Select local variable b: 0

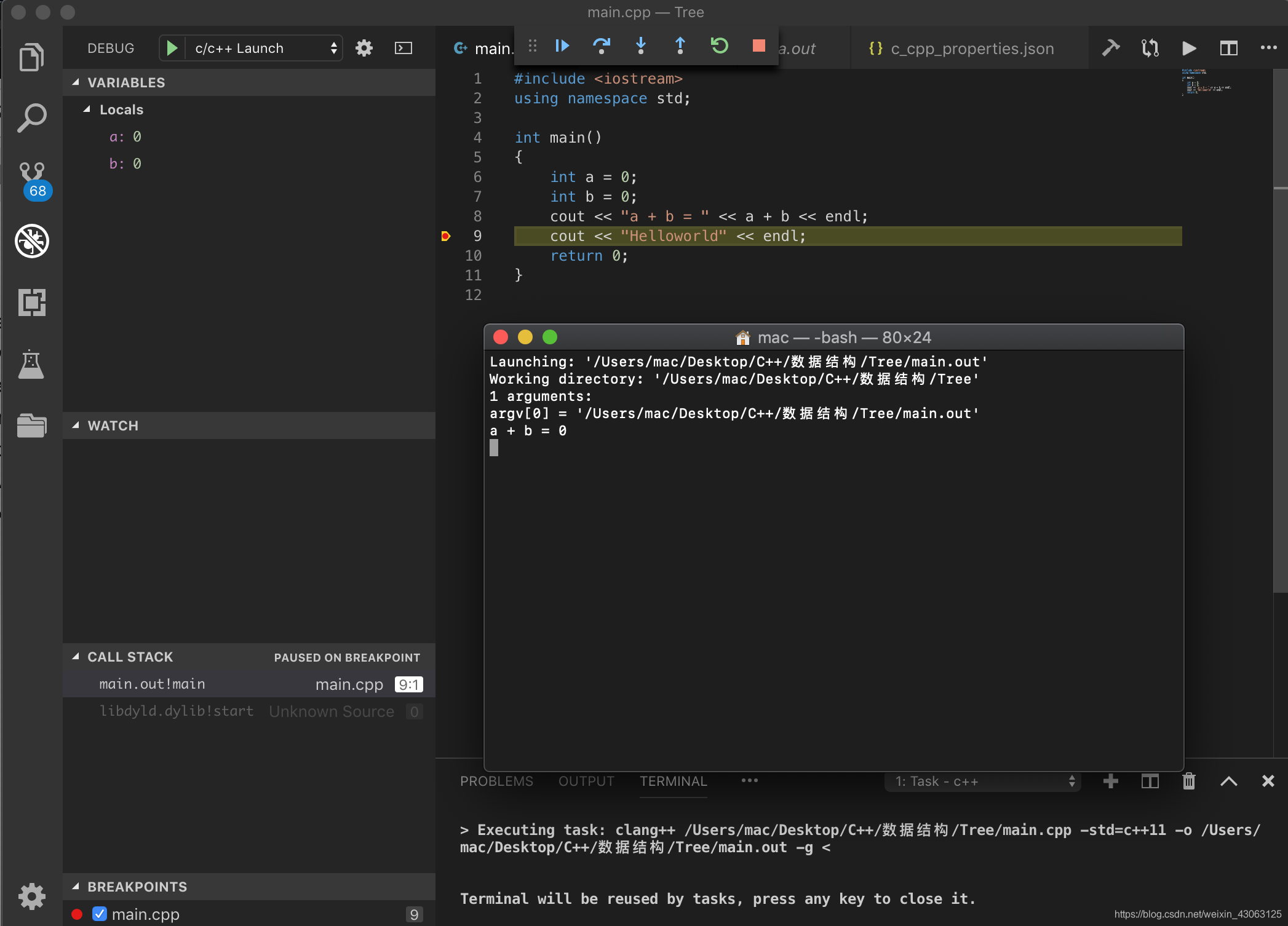[249, 164]
